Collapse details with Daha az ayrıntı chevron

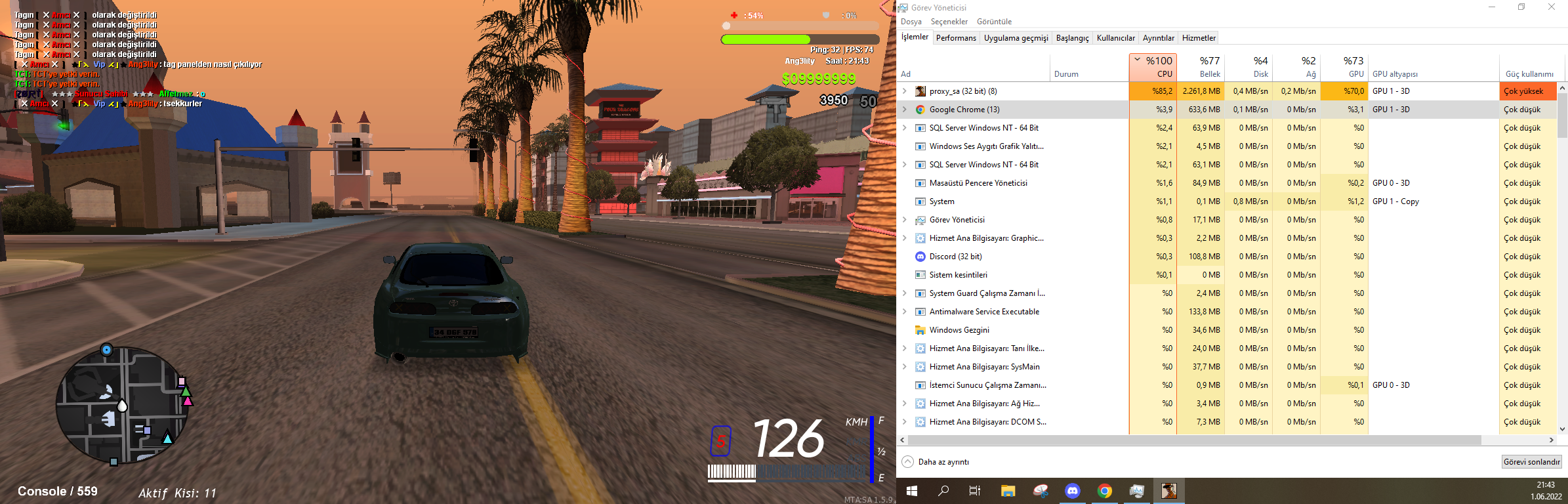click(907, 461)
